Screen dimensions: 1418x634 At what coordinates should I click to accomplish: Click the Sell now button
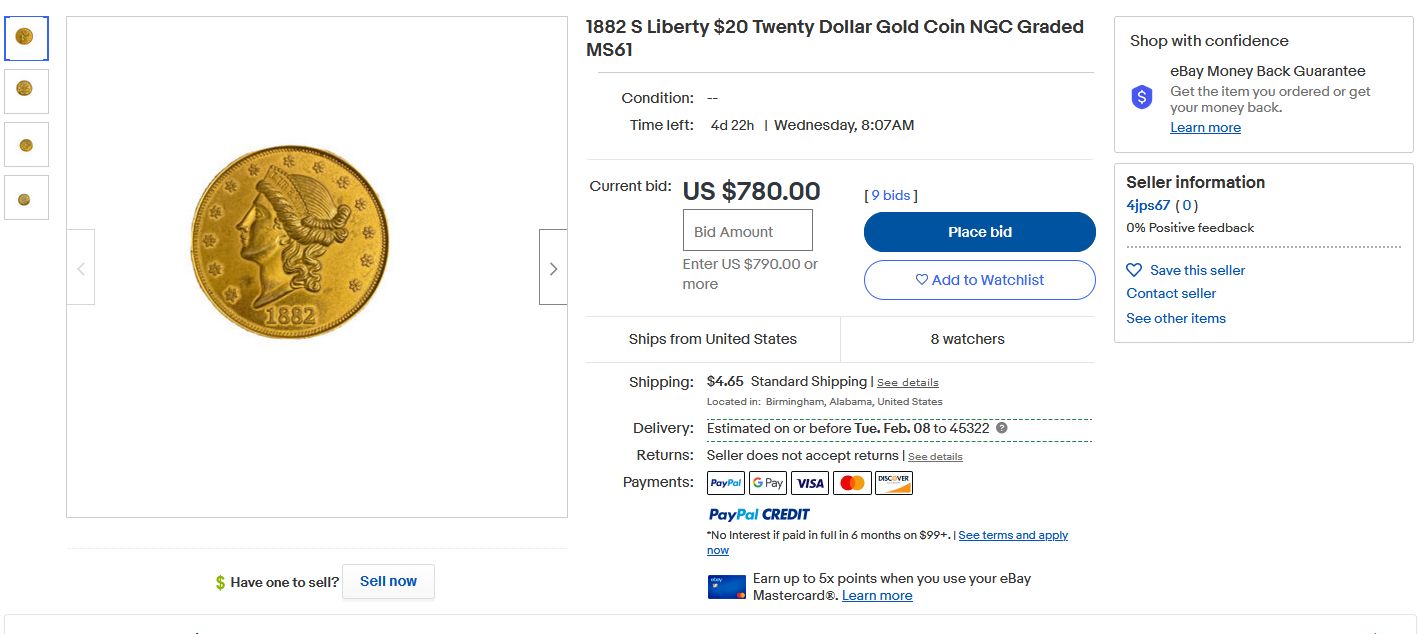coord(388,581)
